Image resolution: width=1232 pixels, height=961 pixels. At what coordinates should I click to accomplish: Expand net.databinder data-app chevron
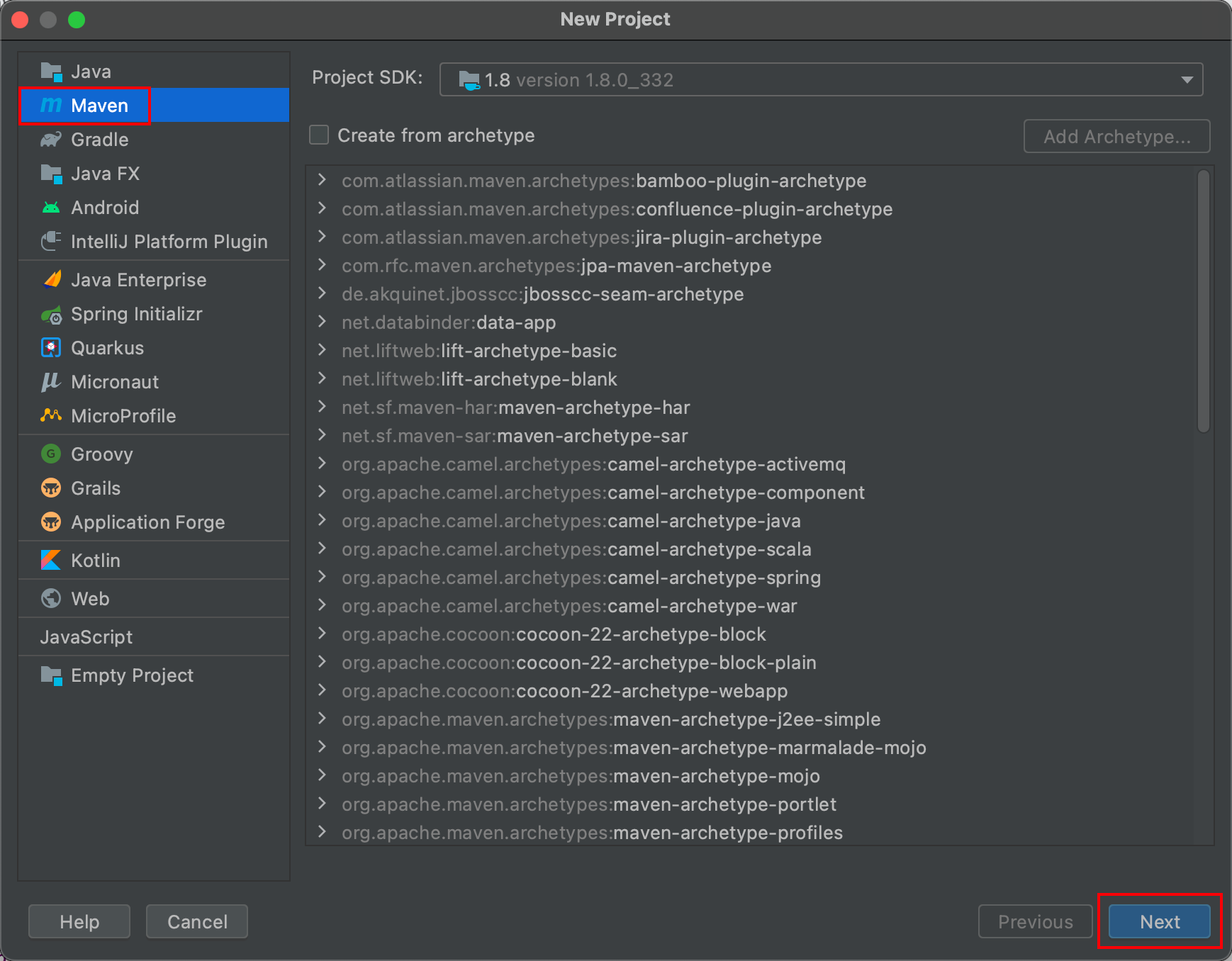coord(322,321)
